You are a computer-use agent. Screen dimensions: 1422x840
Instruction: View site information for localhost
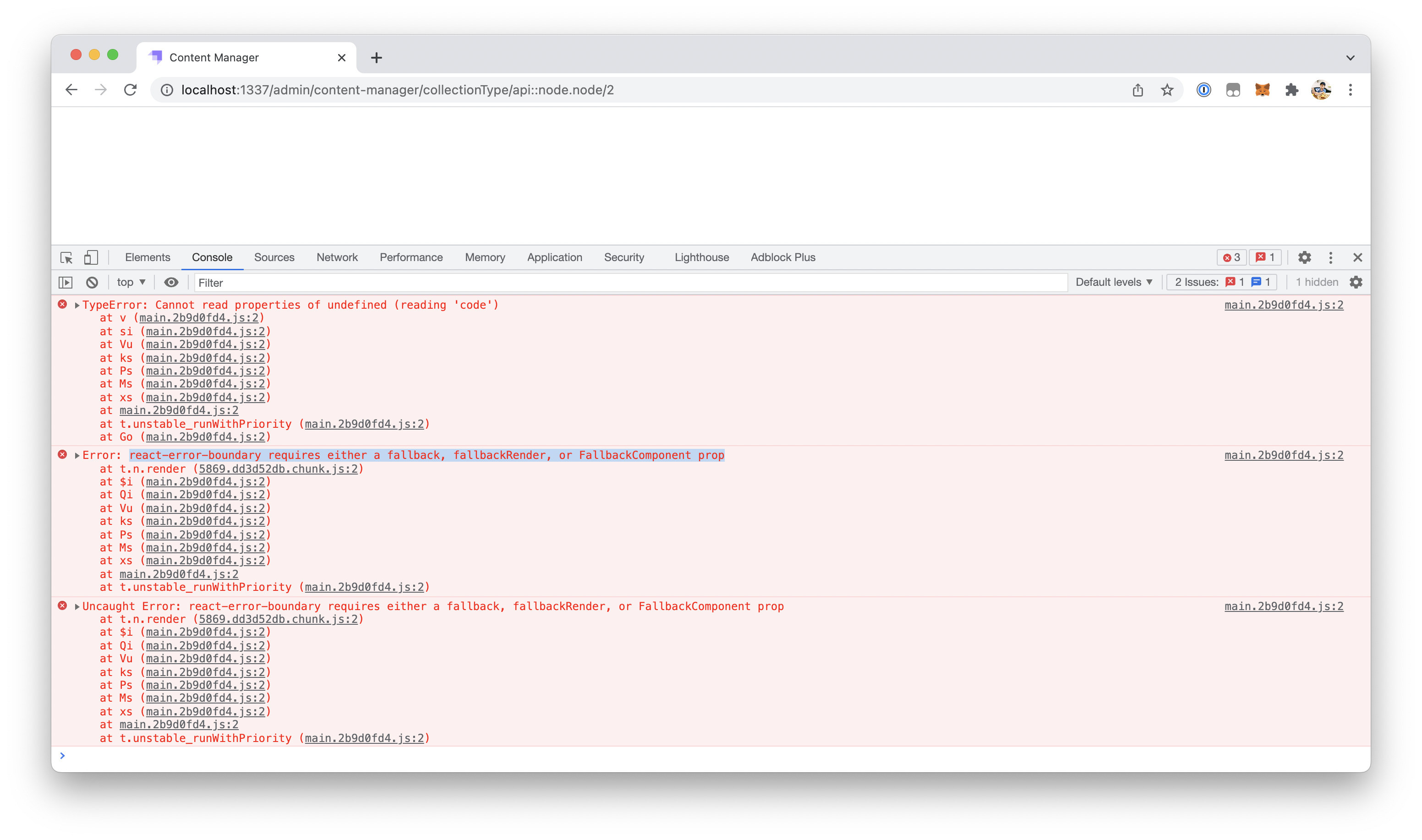click(x=165, y=89)
